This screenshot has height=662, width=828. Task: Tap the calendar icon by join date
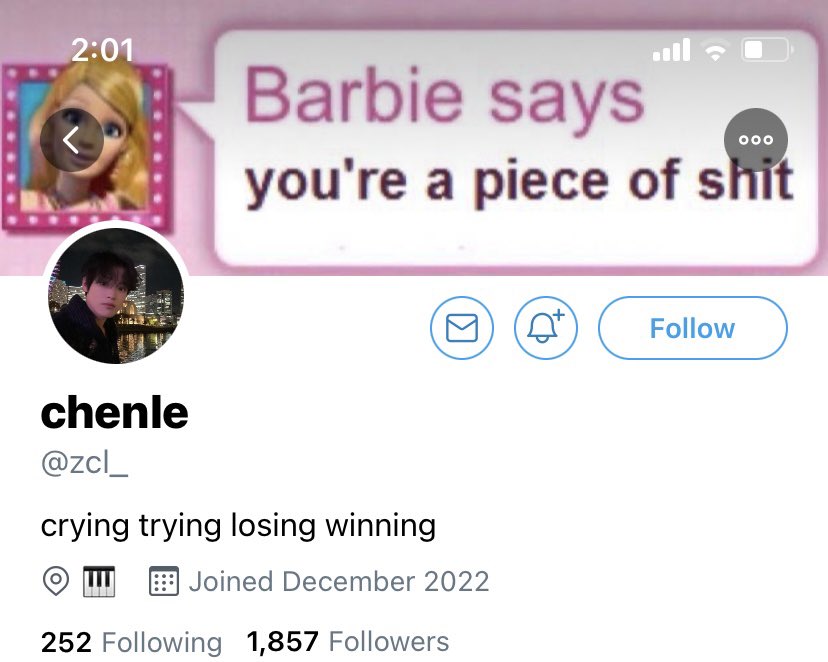pyautogui.click(x=164, y=581)
